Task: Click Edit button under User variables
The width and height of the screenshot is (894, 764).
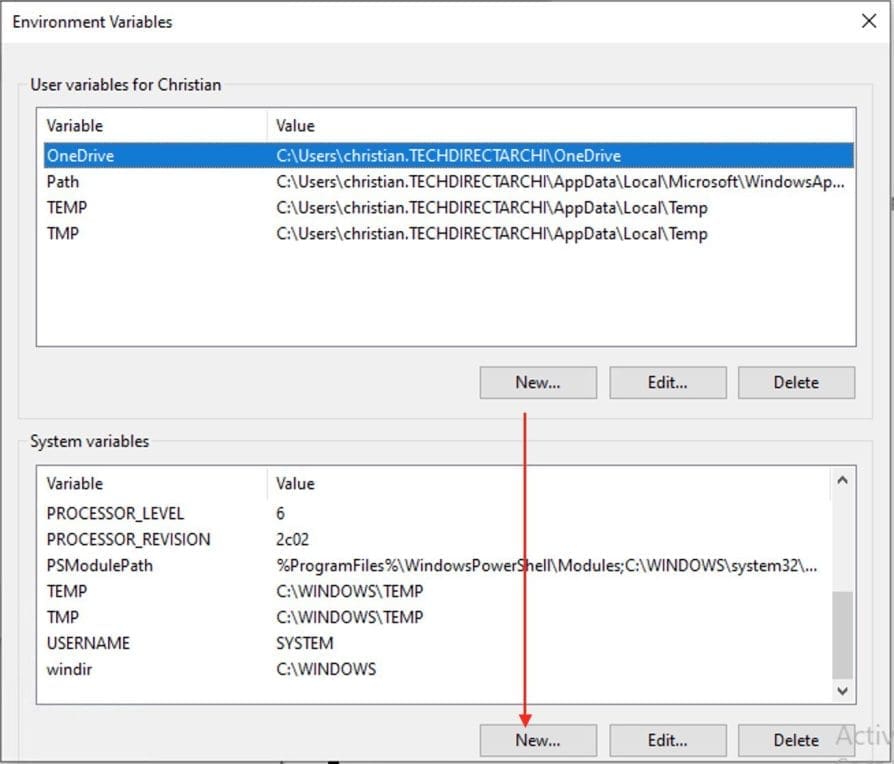Action: (667, 382)
